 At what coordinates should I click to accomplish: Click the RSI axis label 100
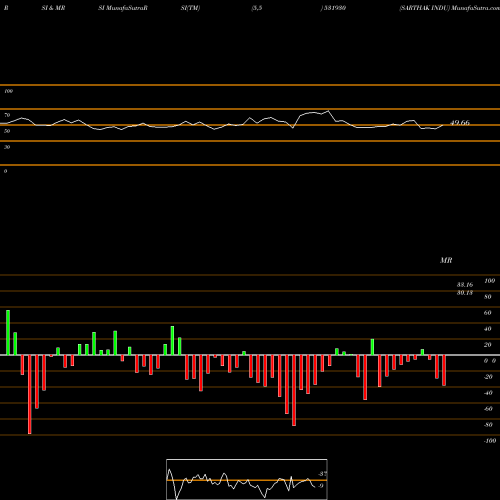8,91
